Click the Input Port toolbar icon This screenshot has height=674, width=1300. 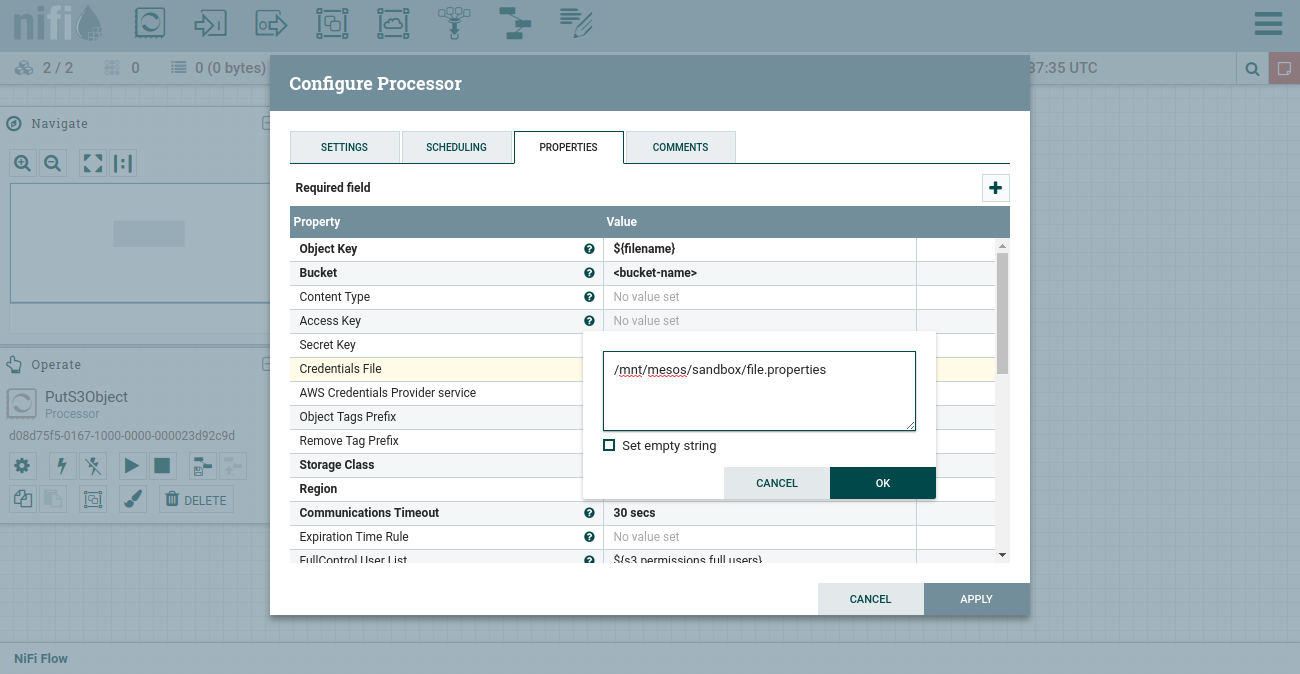[x=210, y=22]
